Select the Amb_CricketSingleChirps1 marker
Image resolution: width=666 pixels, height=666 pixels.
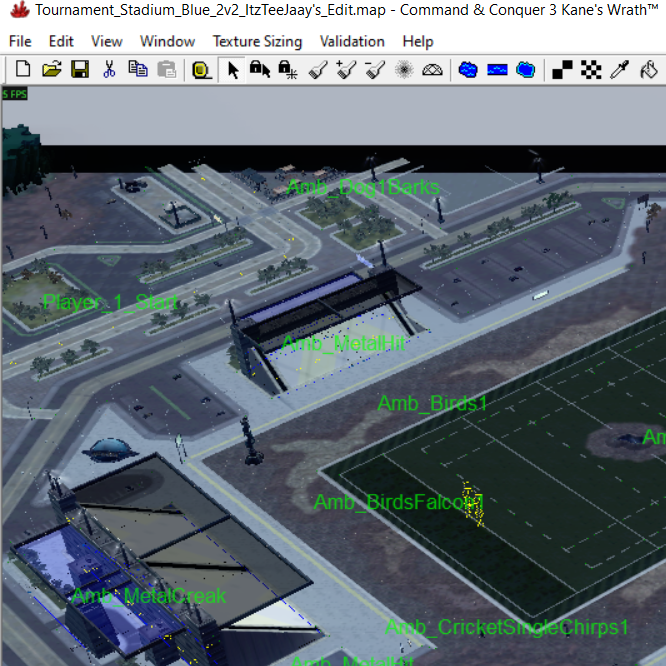tap(507, 627)
